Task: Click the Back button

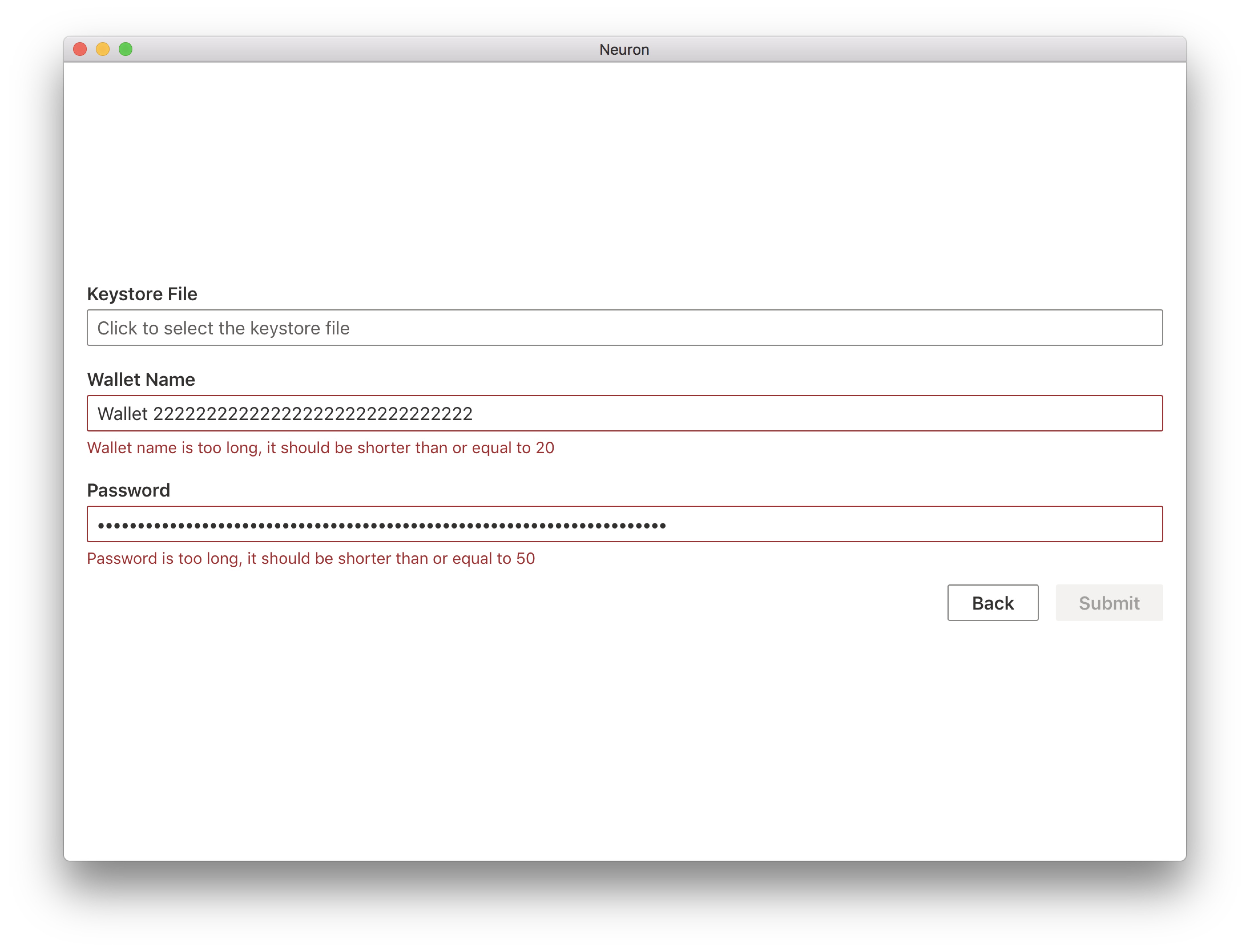Action: (x=992, y=602)
